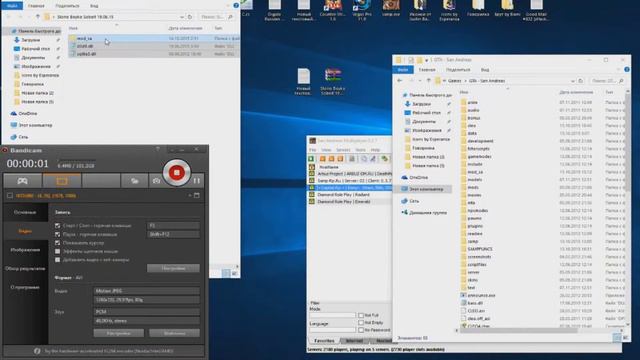Select the bass.dll file in GTA explorer
The image size is (640, 360).
click(x=475, y=303)
